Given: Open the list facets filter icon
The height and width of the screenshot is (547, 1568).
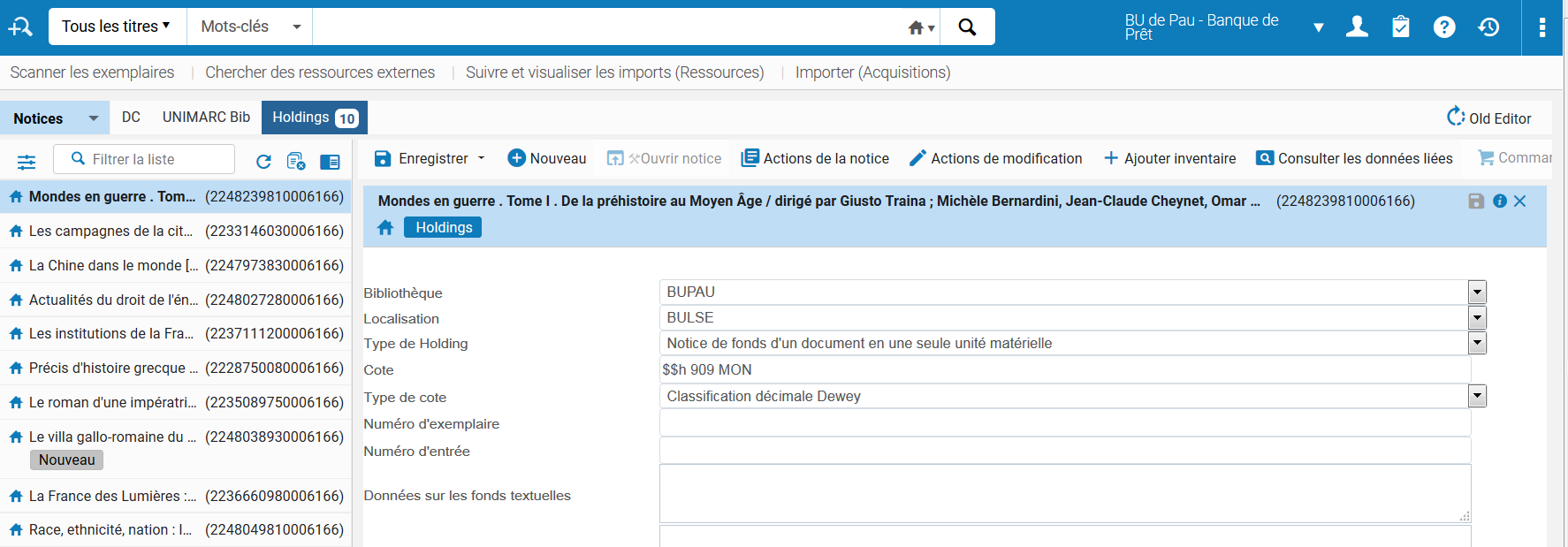Looking at the screenshot, I should point(27,162).
